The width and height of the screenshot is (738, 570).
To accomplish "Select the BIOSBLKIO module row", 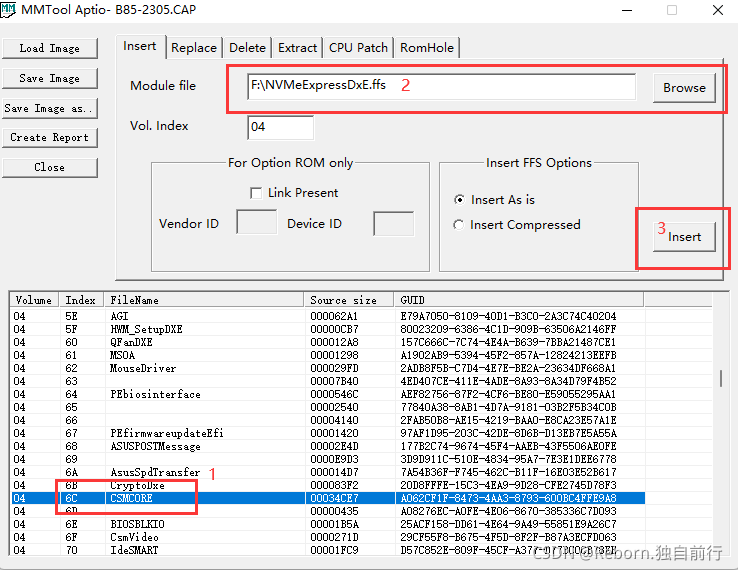I will pyautogui.click(x=328, y=524).
